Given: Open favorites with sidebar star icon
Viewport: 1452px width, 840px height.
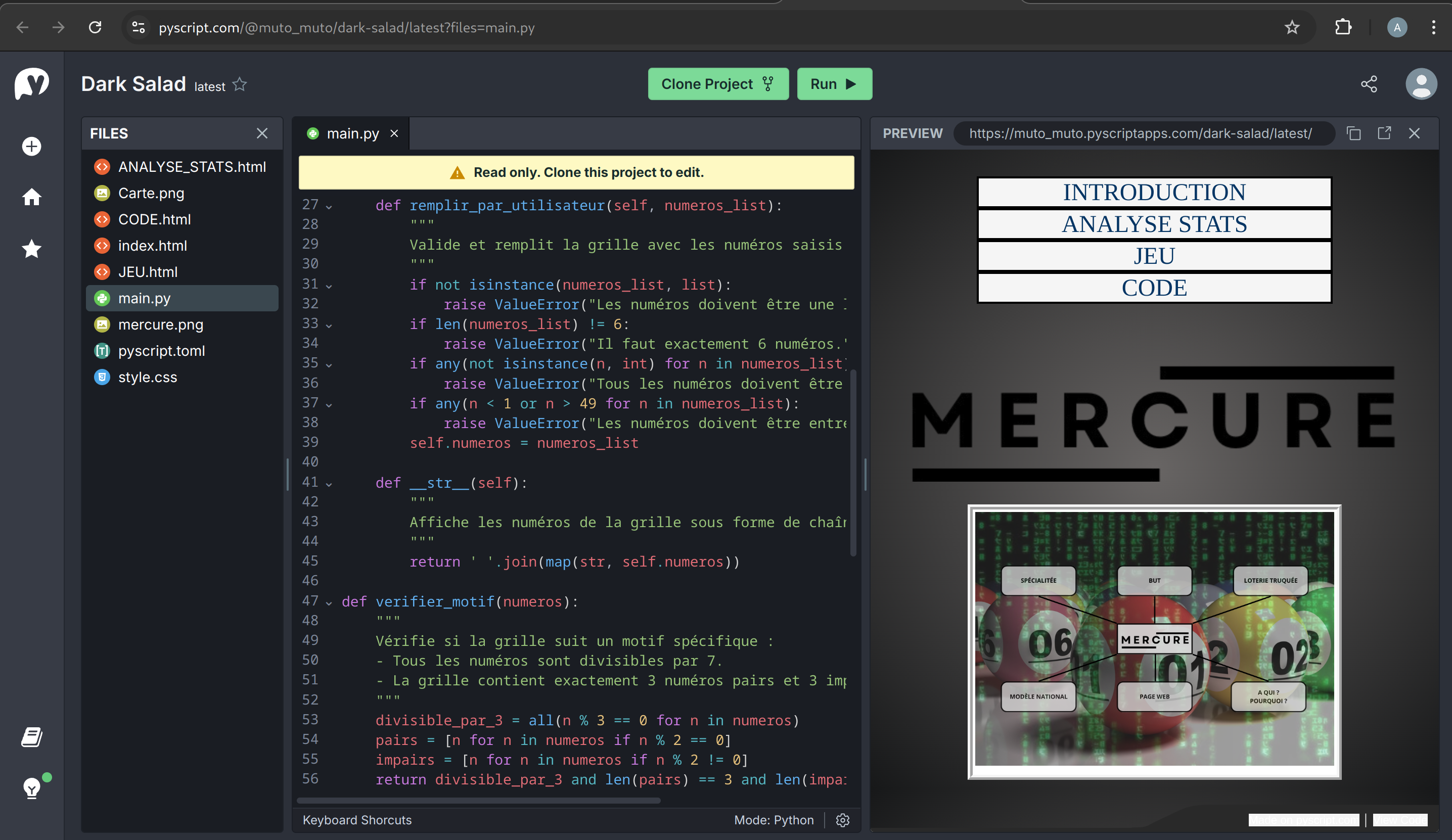Looking at the screenshot, I should point(32,249).
